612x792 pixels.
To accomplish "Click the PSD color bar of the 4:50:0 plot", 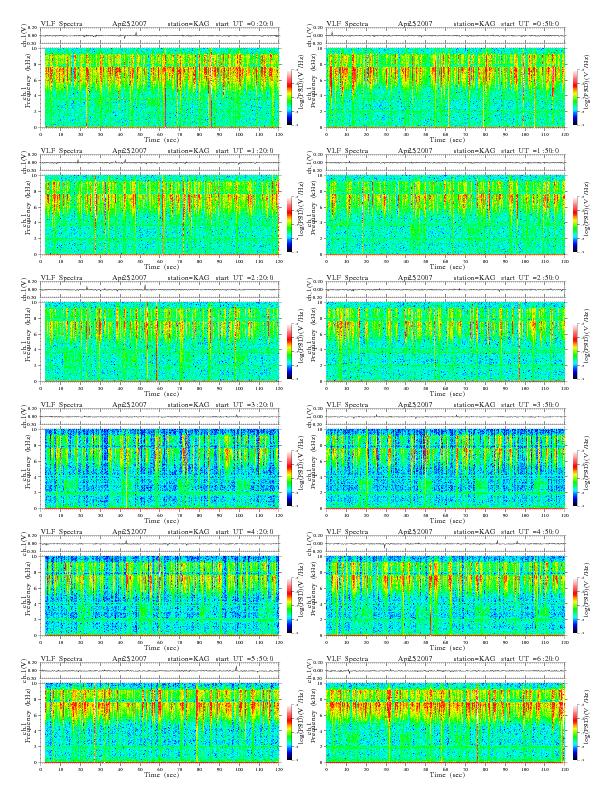I will pyautogui.click(x=576, y=605).
